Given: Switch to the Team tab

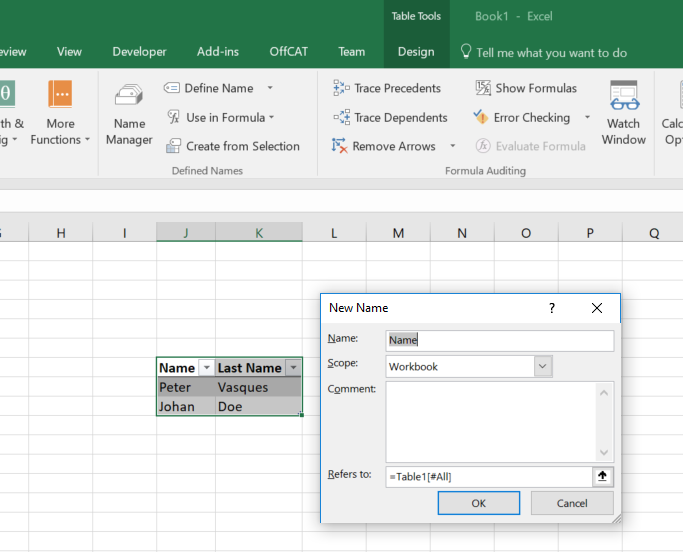Looking at the screenshot, I should [352, 52].
